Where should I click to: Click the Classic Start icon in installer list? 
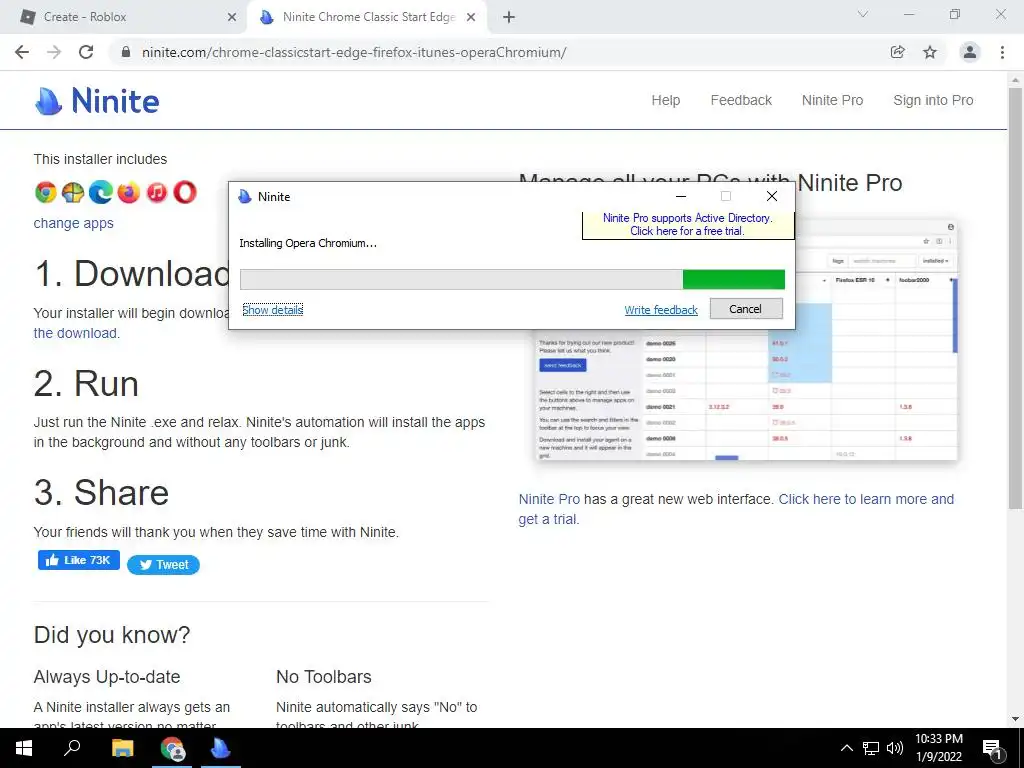coord(73,192)
